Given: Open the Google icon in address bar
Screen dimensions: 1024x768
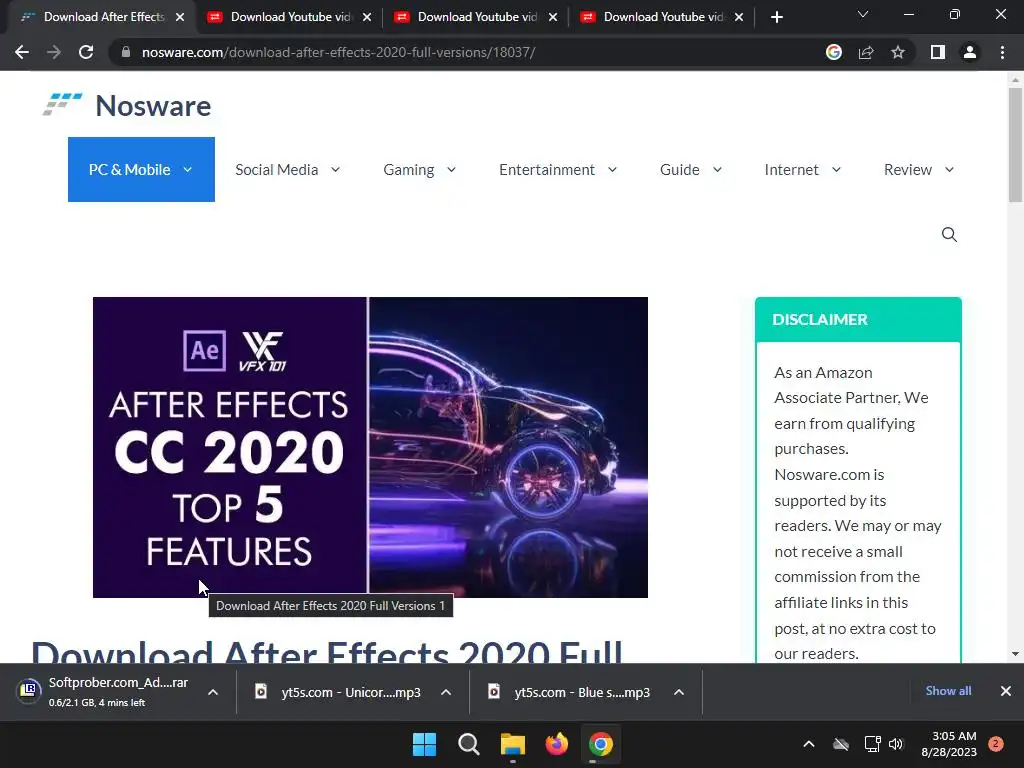Looking at the screenshot, I should coord(833,52).
